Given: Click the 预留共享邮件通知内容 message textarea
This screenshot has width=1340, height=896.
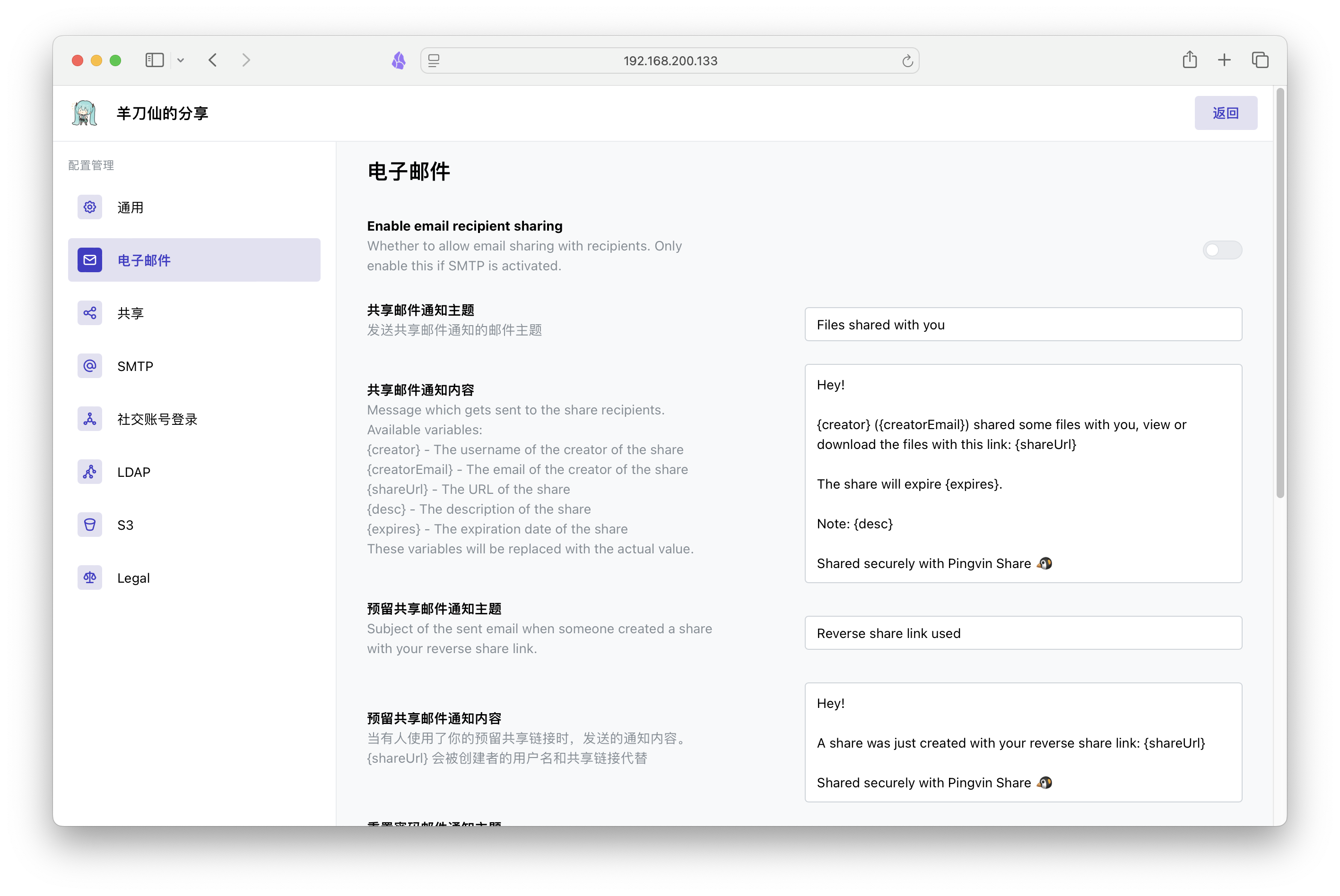Looking at the screenshot, I should pyautogui.click(x=1023, y=742).
